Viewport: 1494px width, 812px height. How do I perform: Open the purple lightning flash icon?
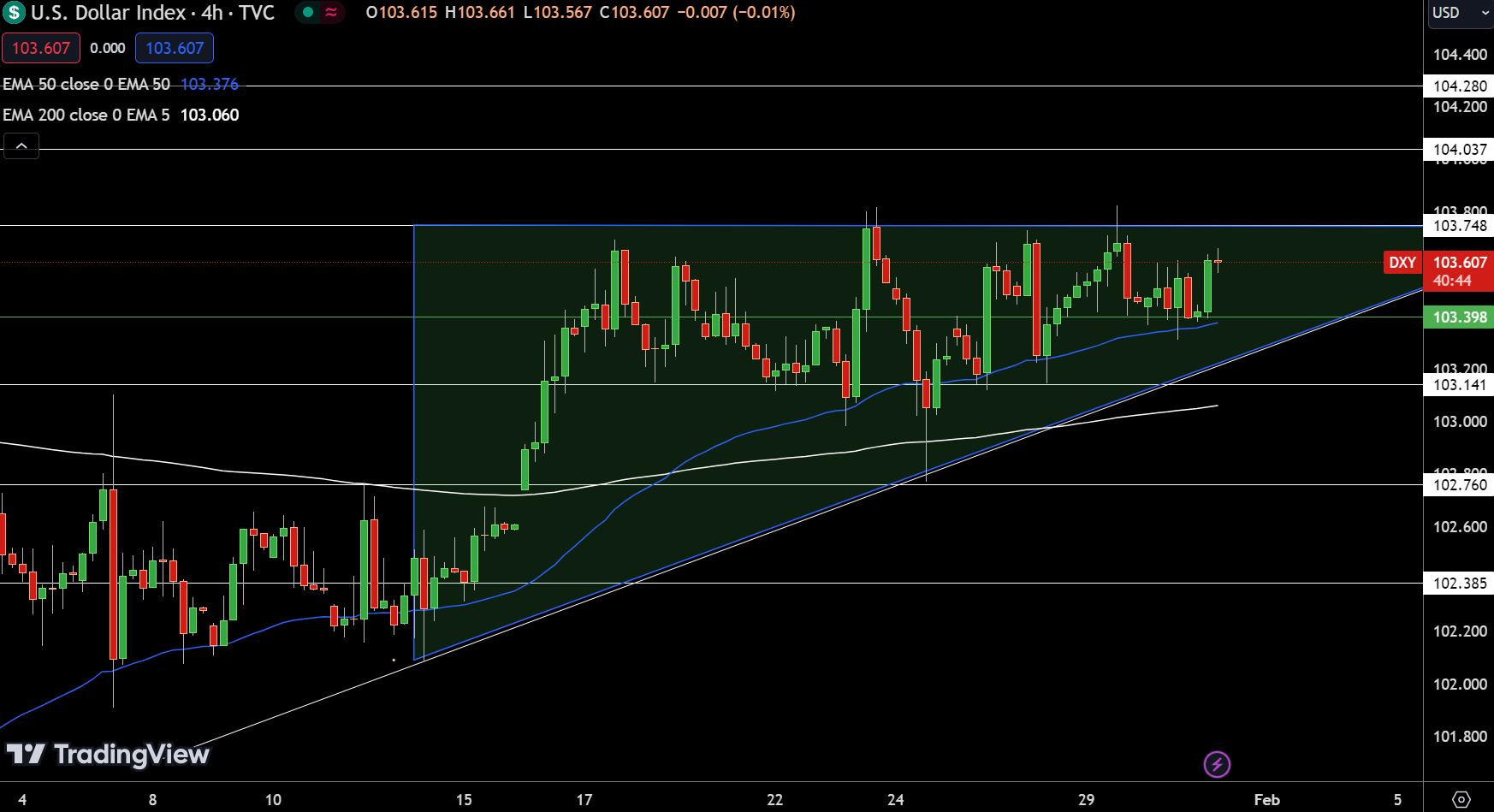point(1217,764)
